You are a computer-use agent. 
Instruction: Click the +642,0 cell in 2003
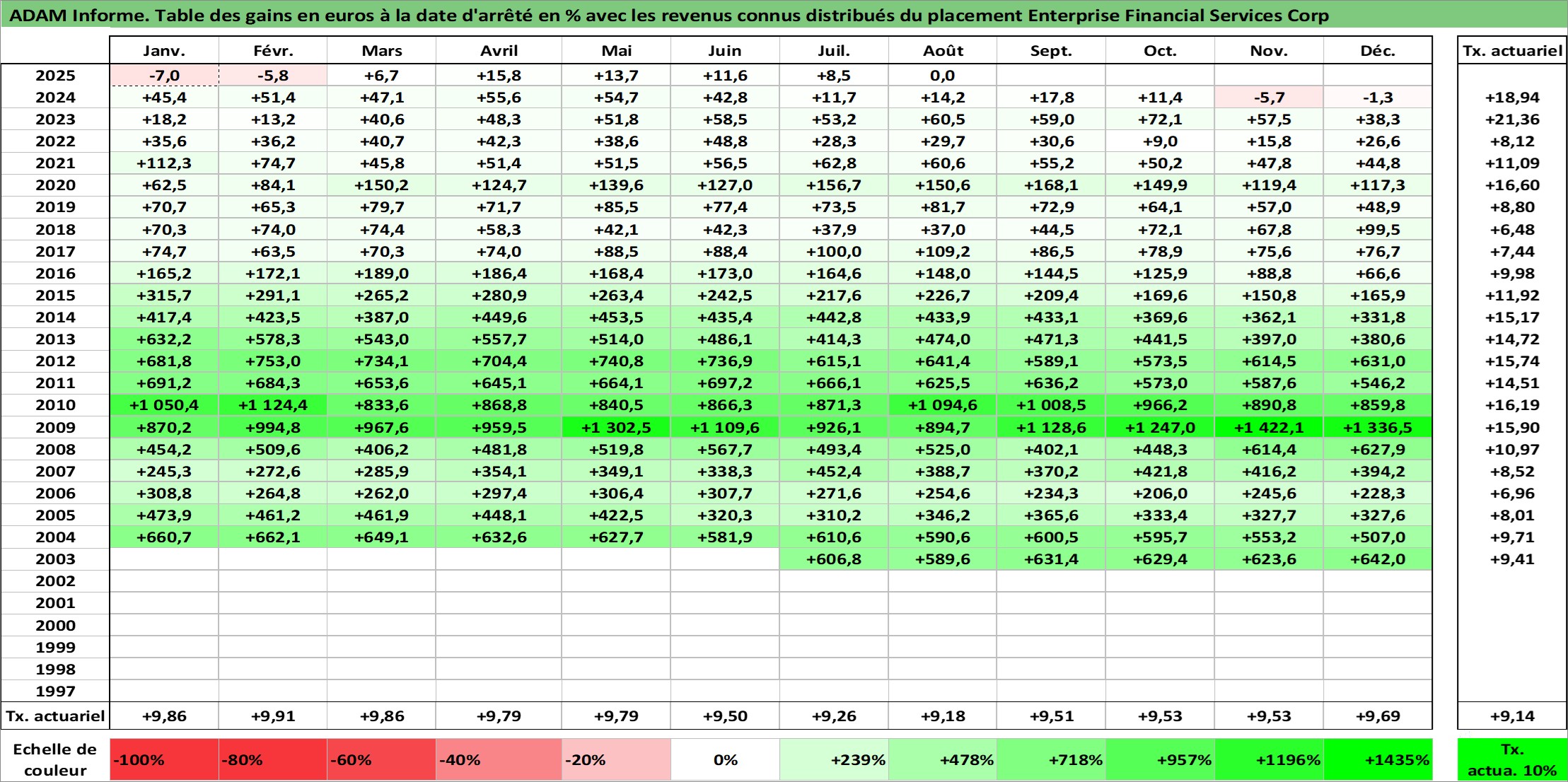[1378, 559]
